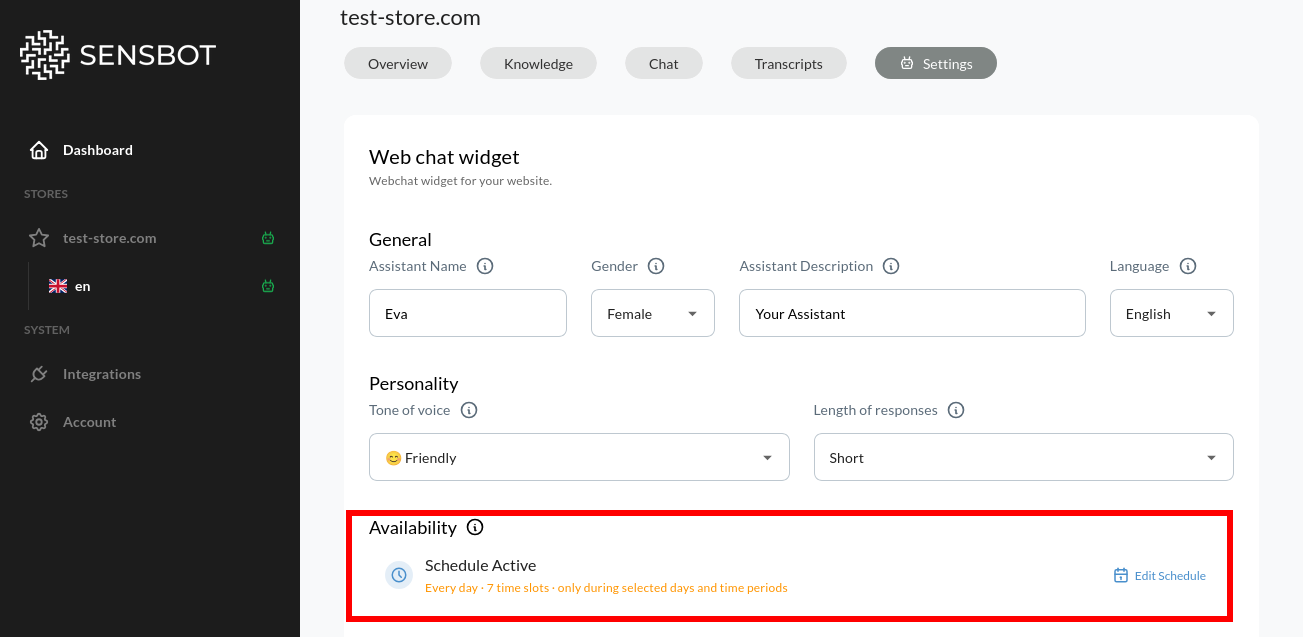Click the Edit Schedule link

point(1170,575)
